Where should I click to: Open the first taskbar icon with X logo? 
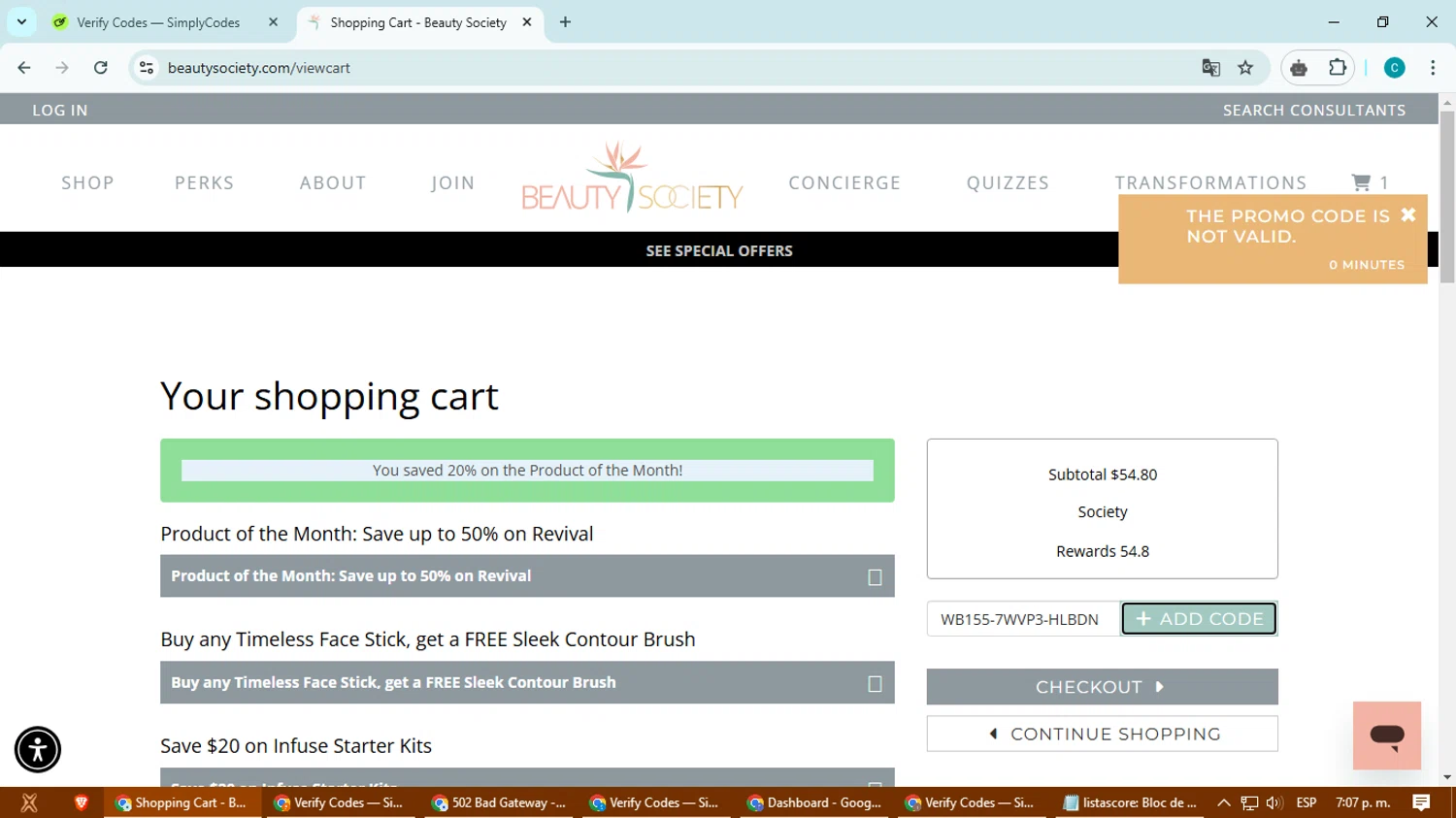pyautogui.click(x=29, y=802)
